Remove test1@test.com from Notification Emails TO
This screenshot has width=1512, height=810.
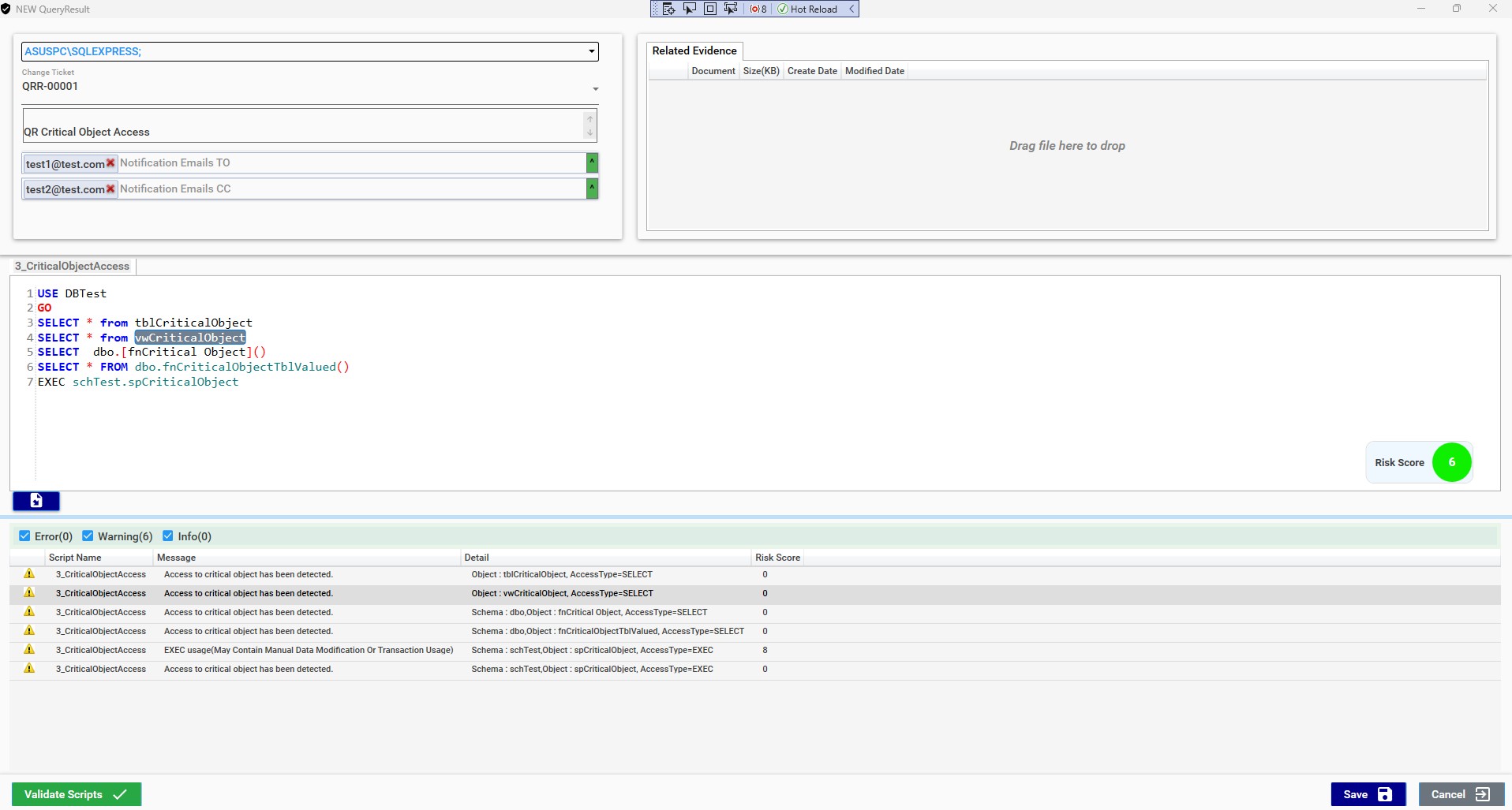pyautogui.click(x=110, y=163)
